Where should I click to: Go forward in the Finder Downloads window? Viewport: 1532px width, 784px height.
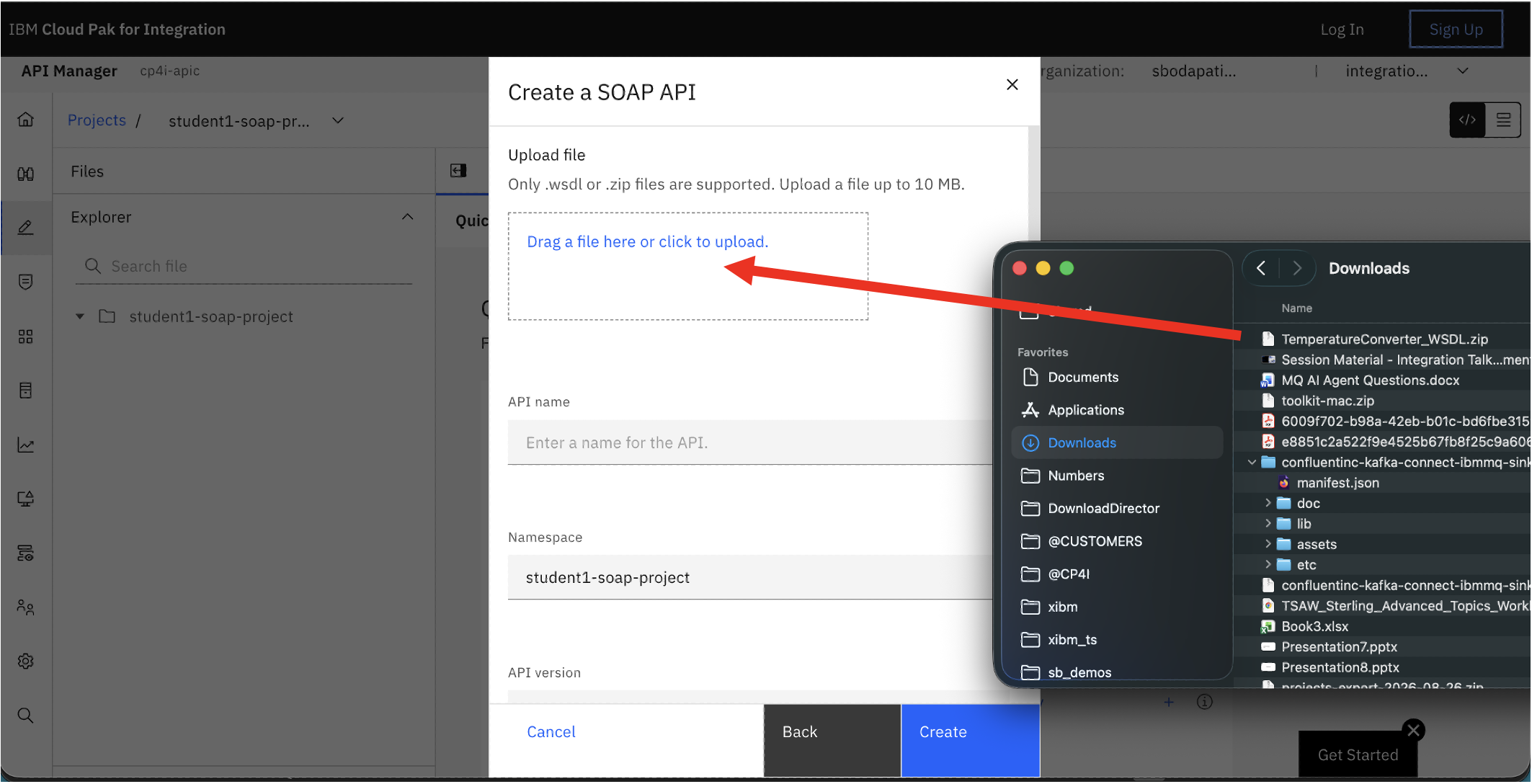(1297, 268)
